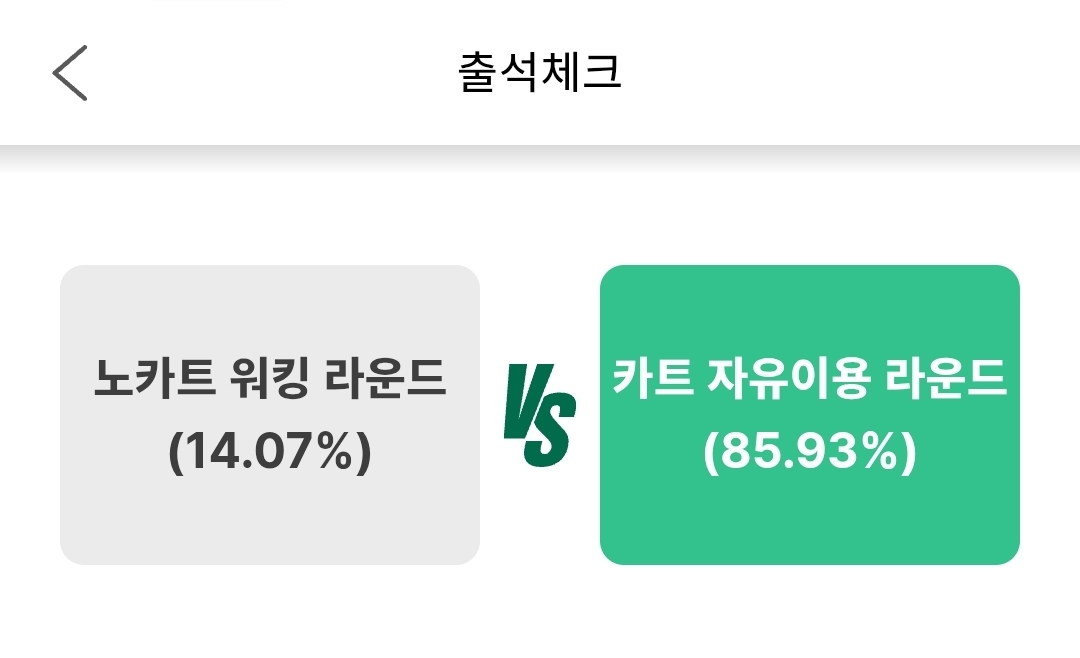
Task: Return to previous page via header arrow
Action: (x=70, y=73)
